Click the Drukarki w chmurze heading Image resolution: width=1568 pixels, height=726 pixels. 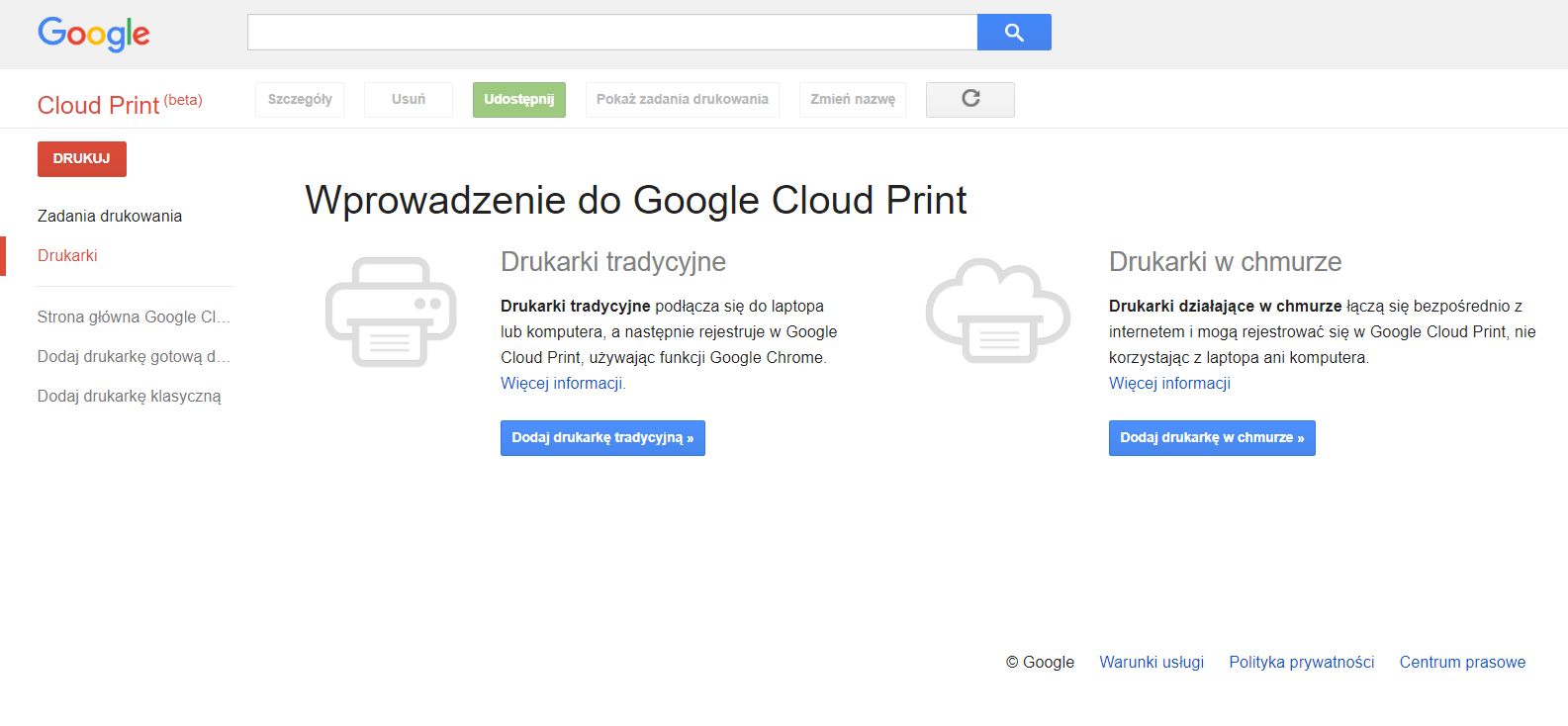point(1225,261)
